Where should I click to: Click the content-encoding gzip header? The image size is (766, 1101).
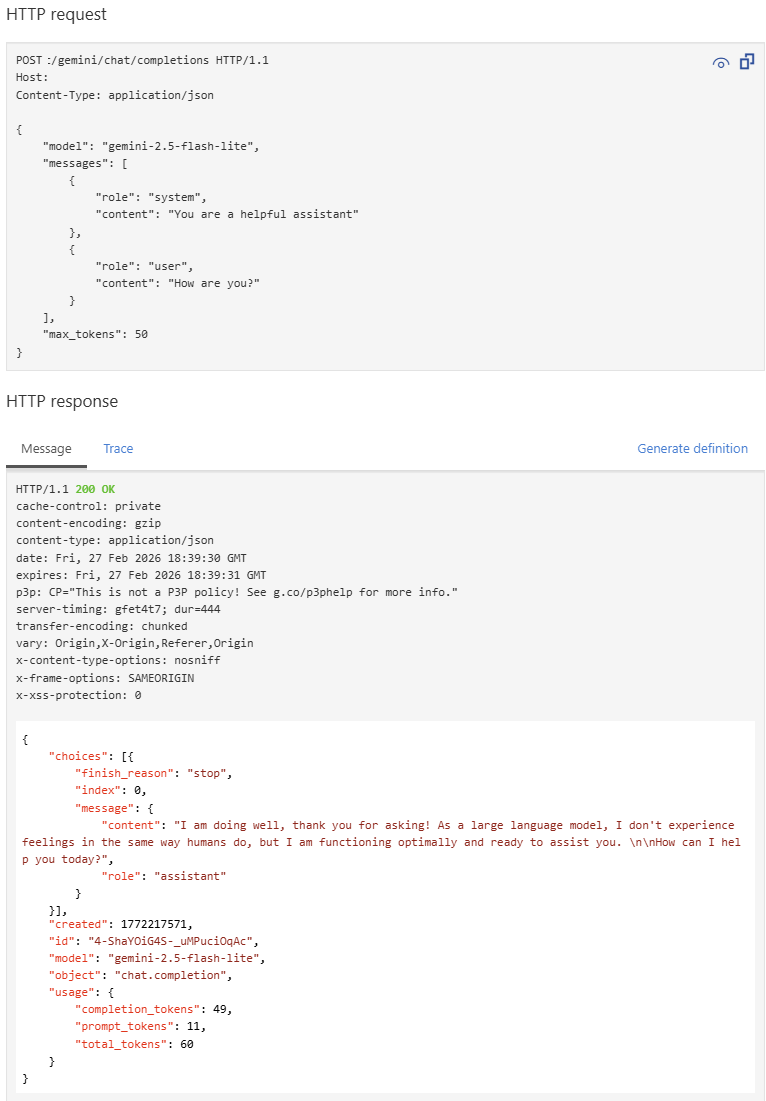(84, 523)
